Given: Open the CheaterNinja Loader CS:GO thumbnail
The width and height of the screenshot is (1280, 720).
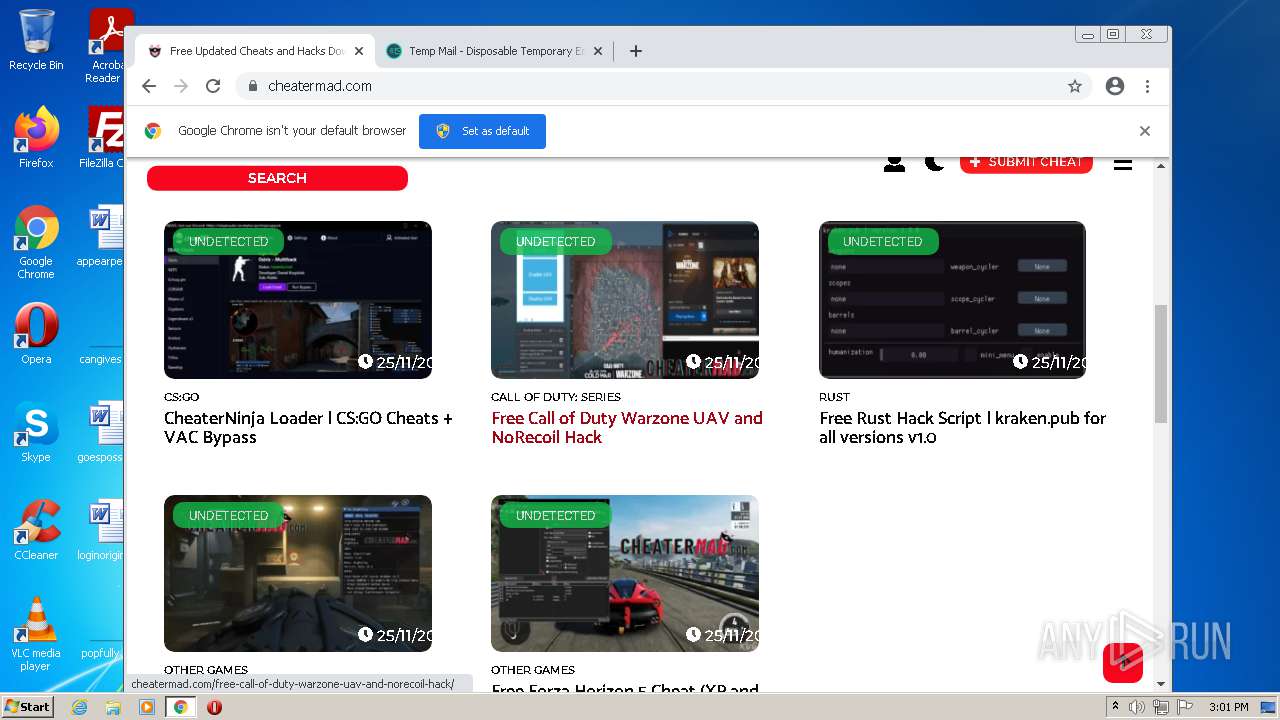Looking at the screenshot, I should (x=298, y=300).
